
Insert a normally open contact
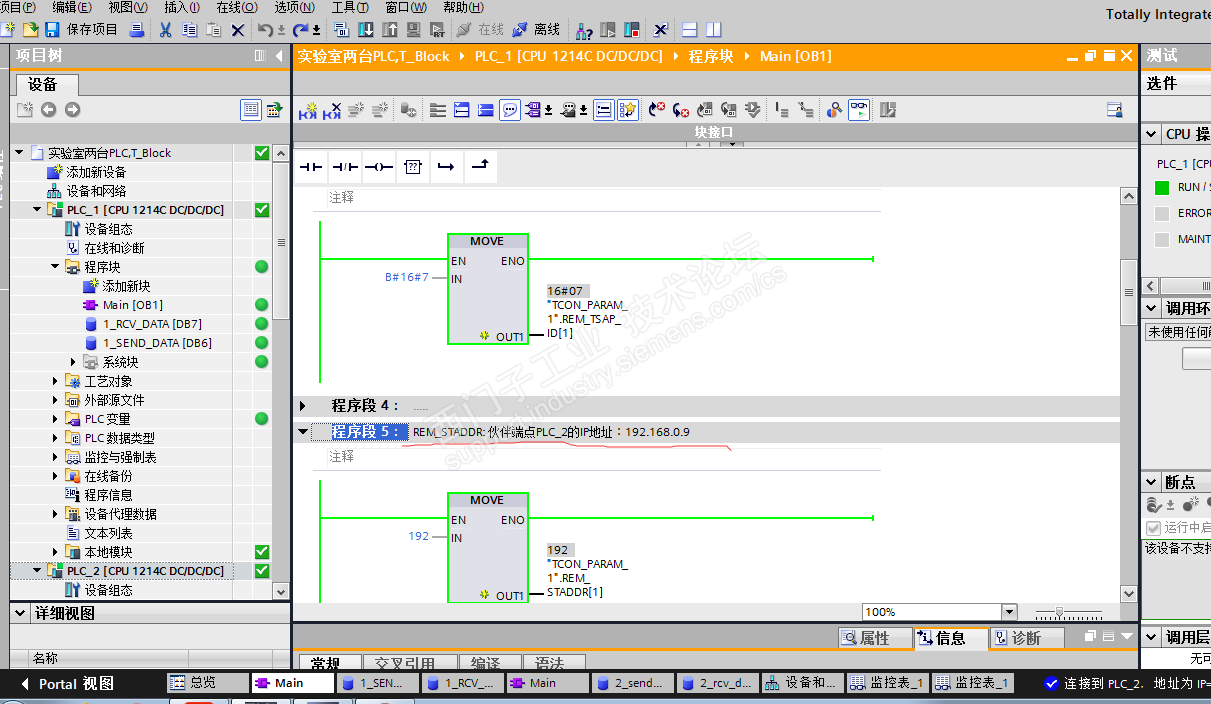point(312,167)
